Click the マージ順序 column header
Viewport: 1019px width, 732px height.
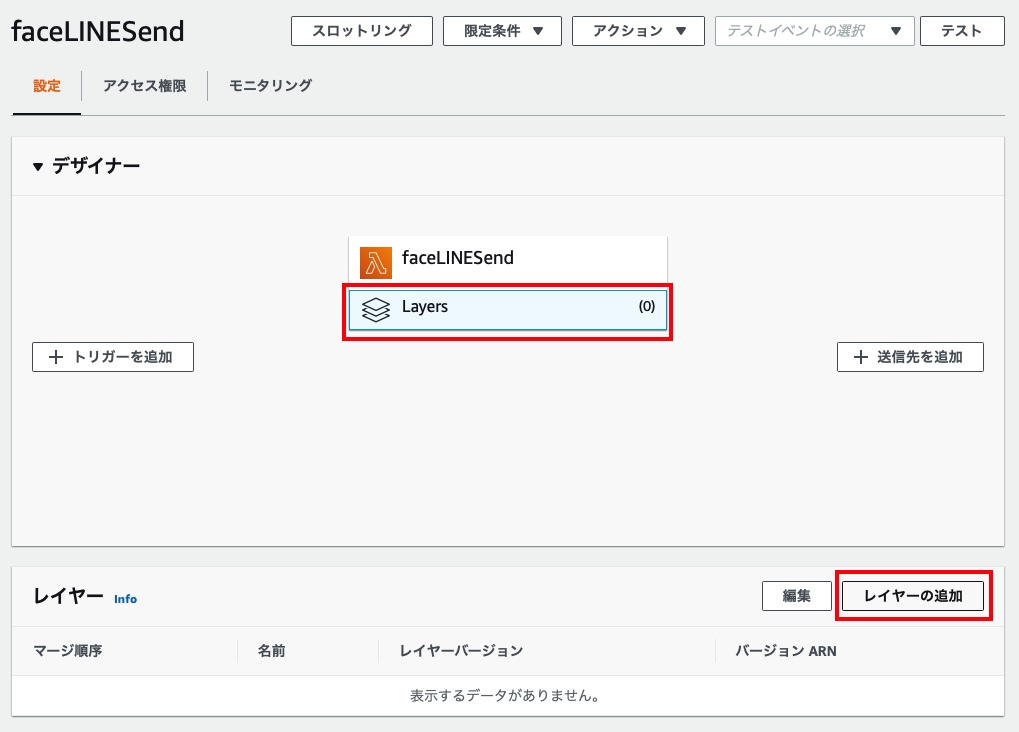click(x=68, y=651)
